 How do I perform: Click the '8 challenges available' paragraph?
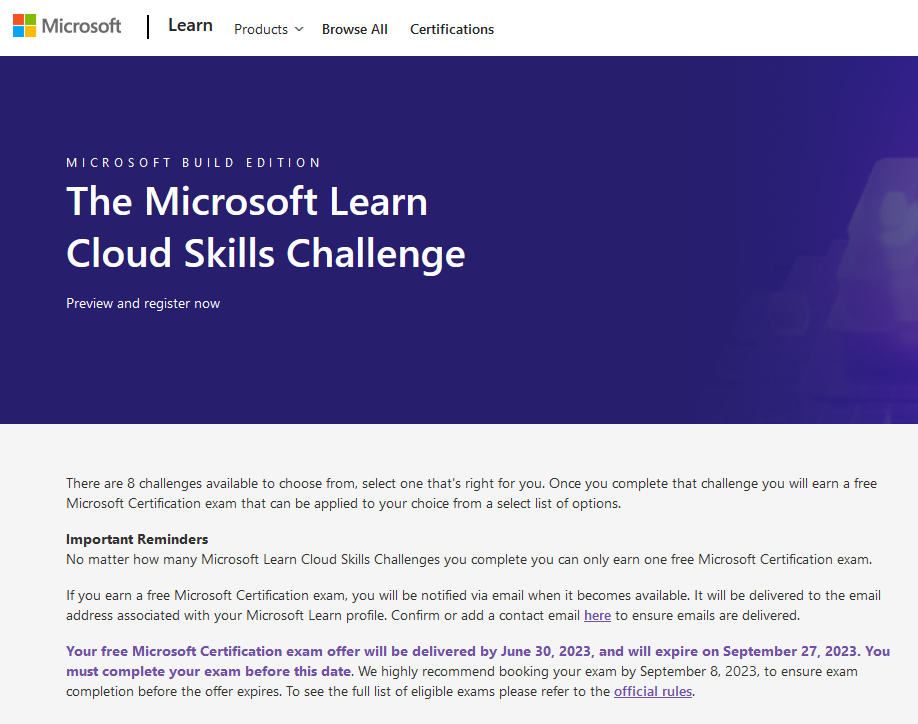click(x=471, y=493)
